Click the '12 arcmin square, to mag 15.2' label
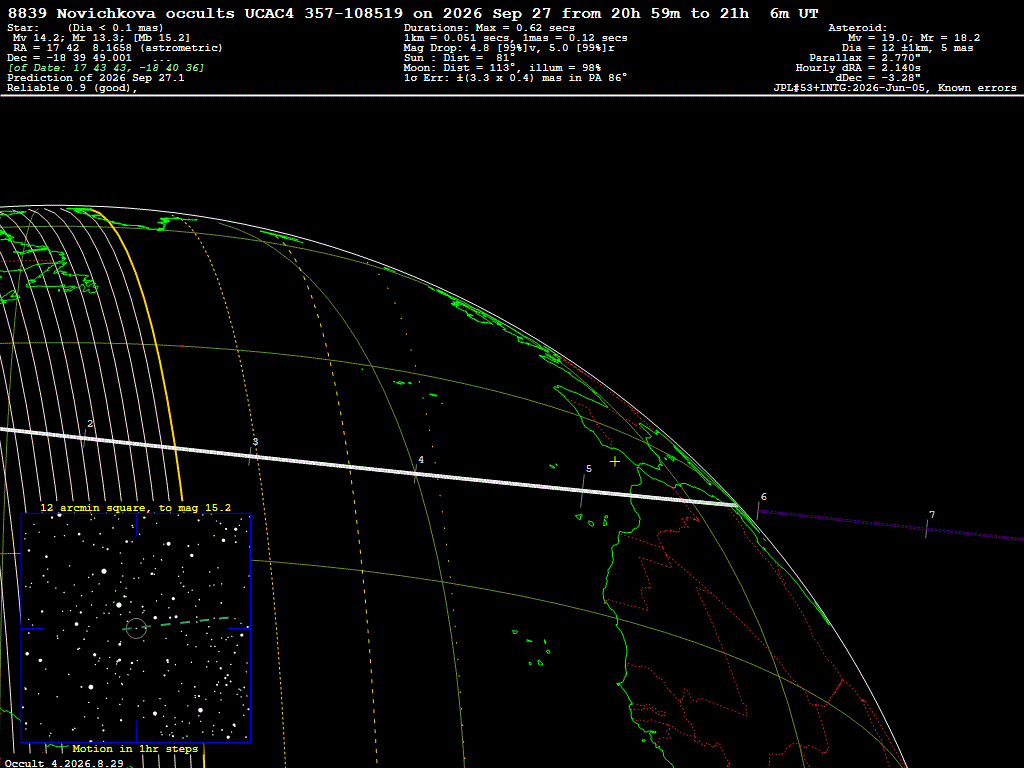The width and height of the screenshot is (1024, 768). tap(135, 507)
